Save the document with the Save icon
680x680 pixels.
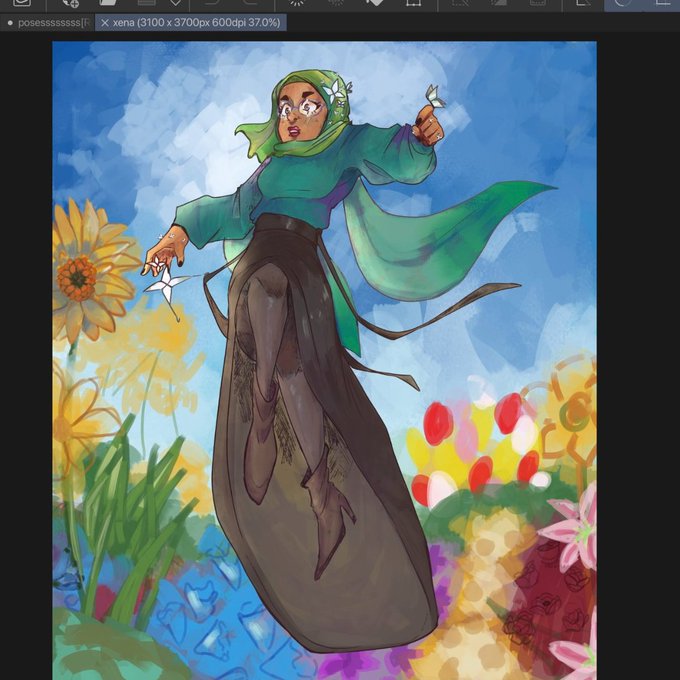coord(147,2)
